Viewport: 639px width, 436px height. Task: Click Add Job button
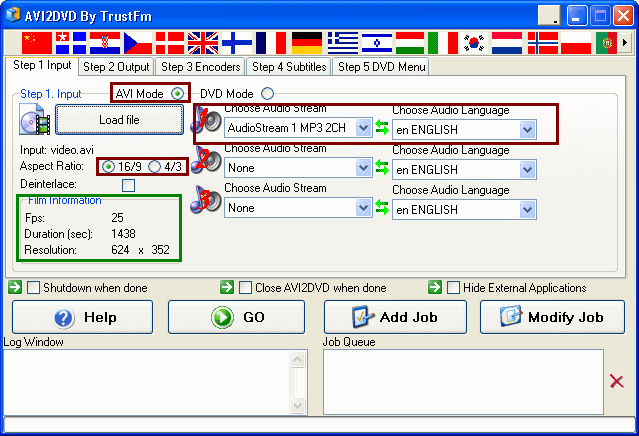tap(395, 317)
